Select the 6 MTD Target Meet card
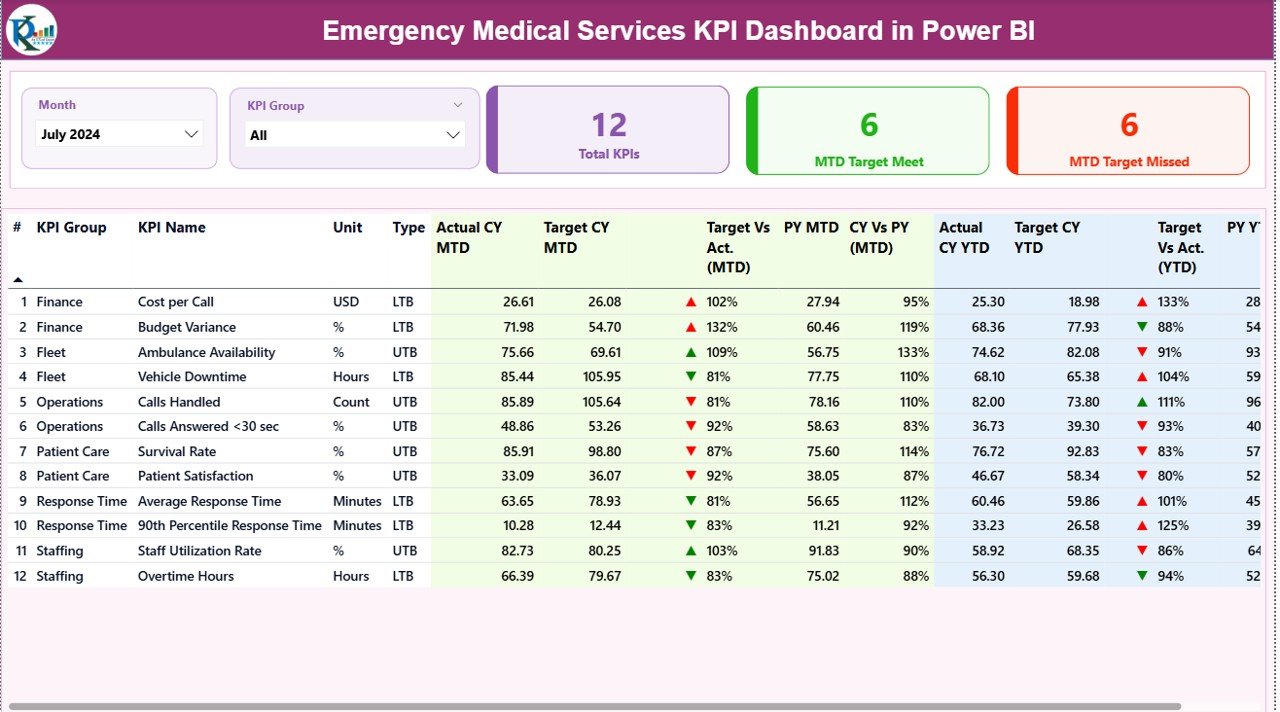The image size is (1280, 712). tap(867, 130)
